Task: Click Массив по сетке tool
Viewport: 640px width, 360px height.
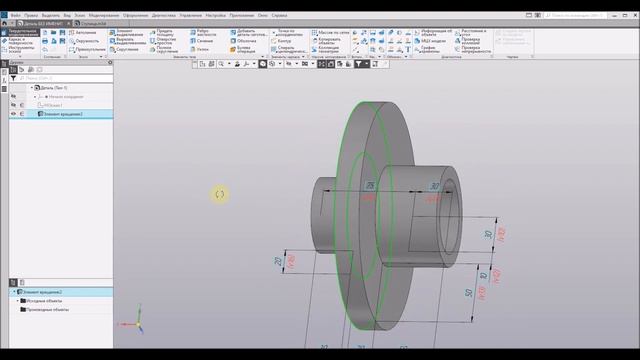Action: [331, 32]
